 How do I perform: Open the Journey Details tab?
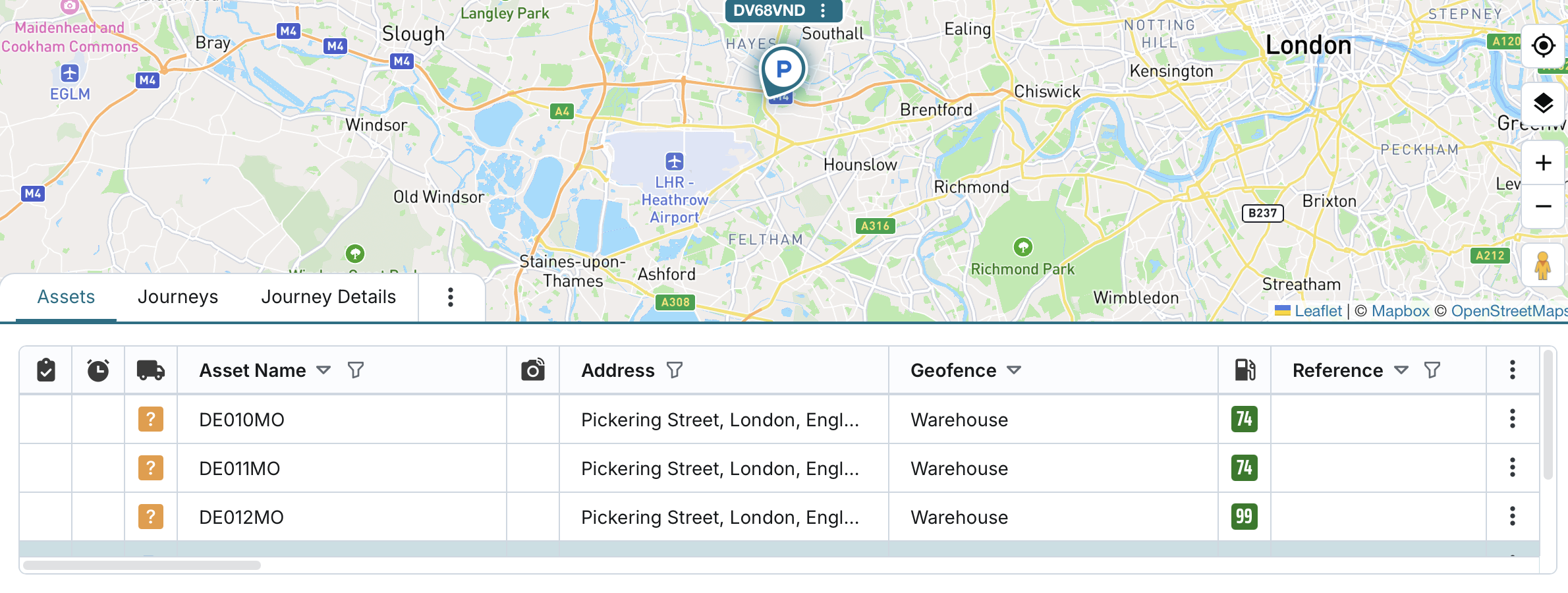pos(329,297)
